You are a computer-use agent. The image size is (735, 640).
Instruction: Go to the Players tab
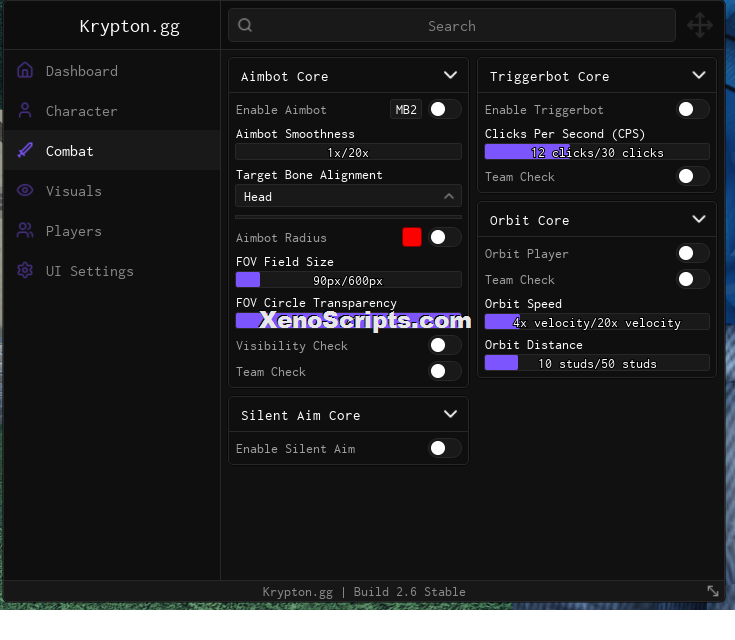coord(112,231)
